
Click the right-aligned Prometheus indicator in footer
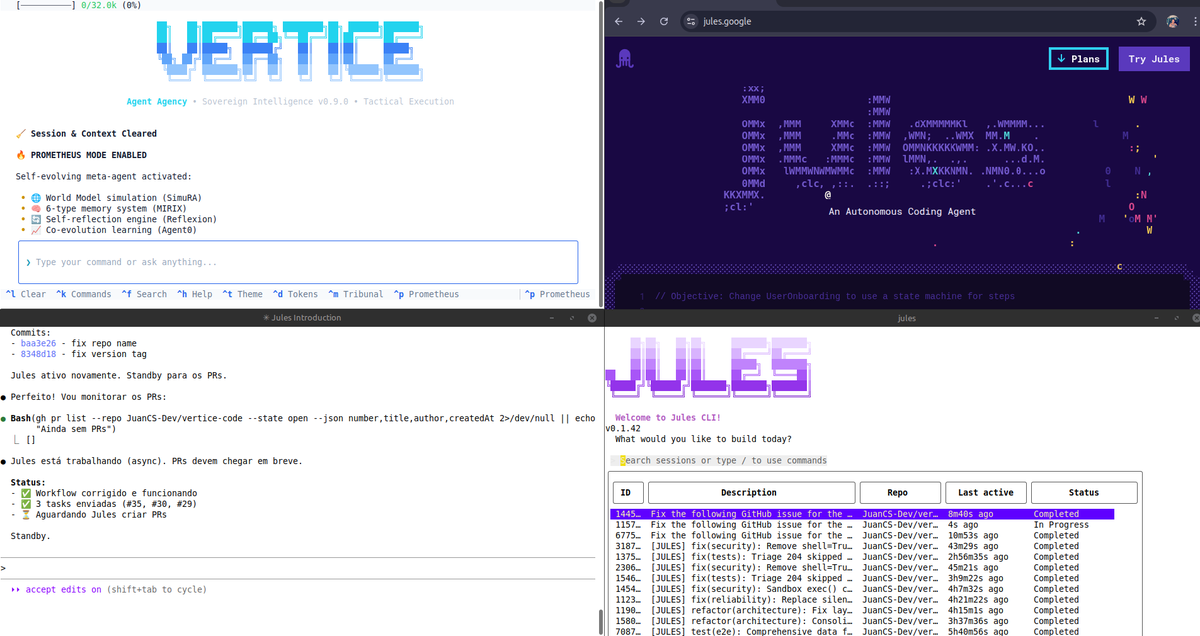pyautogui.click(x=558, y=294)
